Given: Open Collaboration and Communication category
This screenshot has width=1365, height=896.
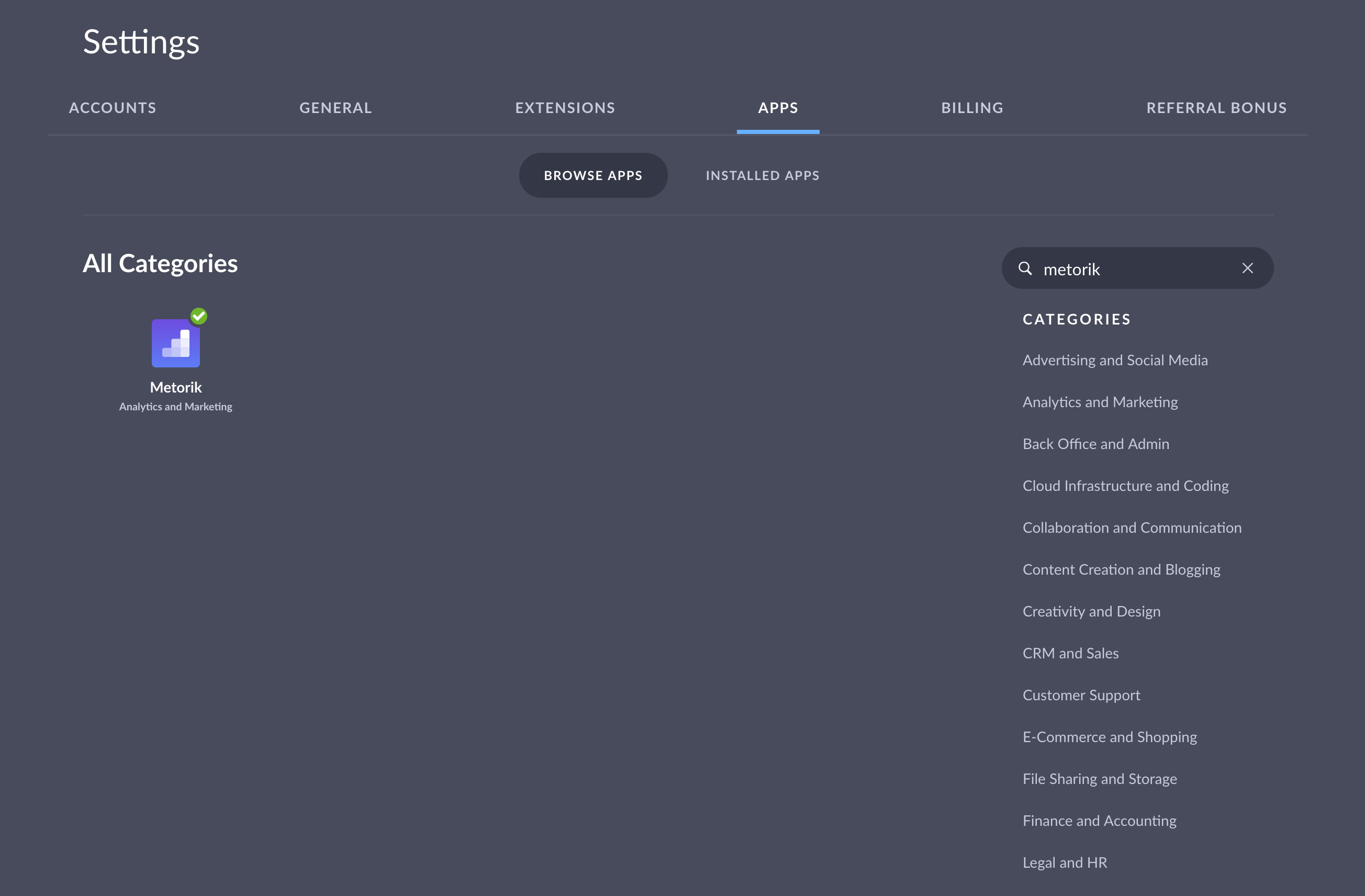Looking at the screenshot, I should (1132, 528).
